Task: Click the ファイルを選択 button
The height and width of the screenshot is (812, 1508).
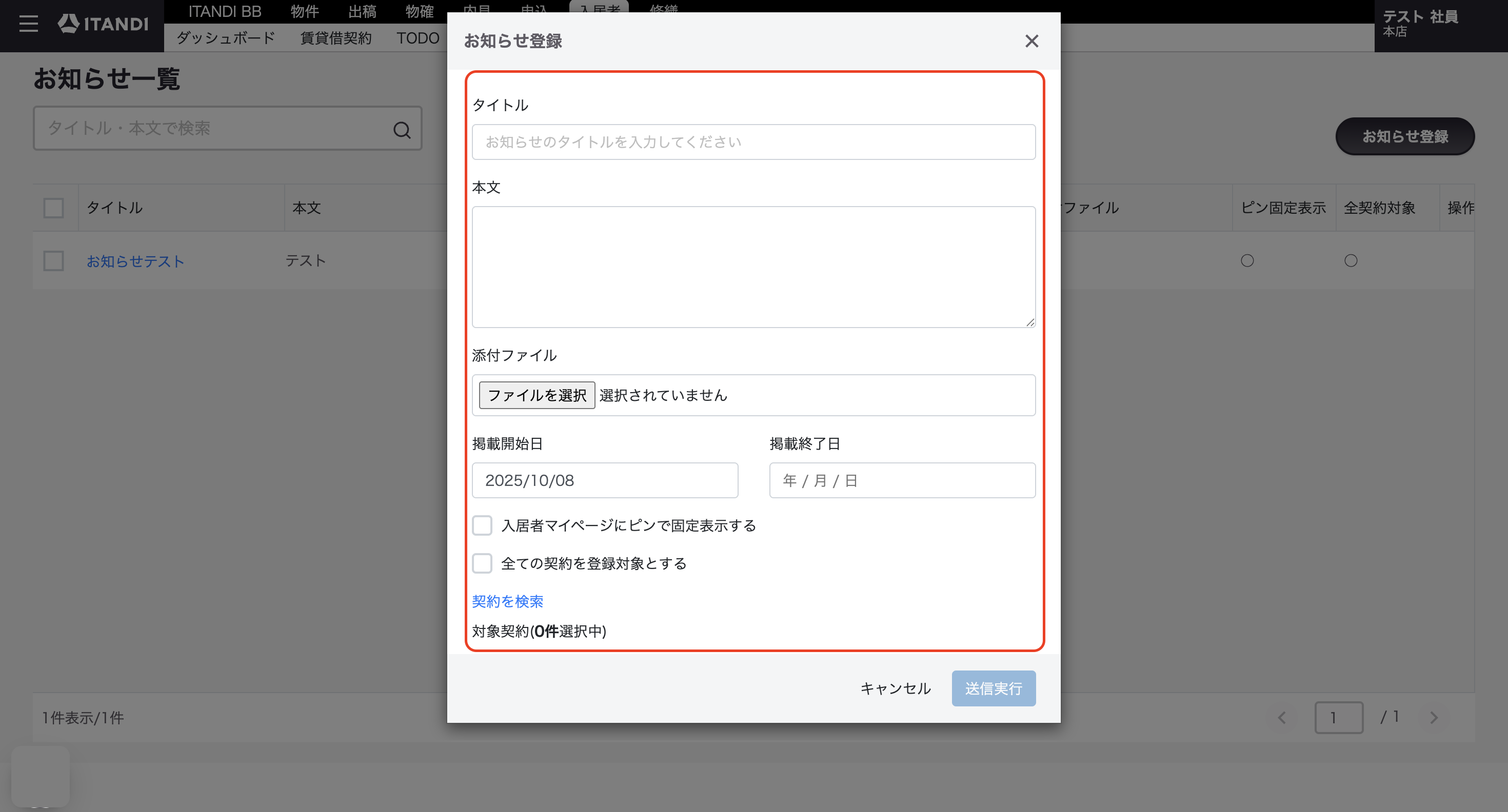Action: [x=537, y=395]
